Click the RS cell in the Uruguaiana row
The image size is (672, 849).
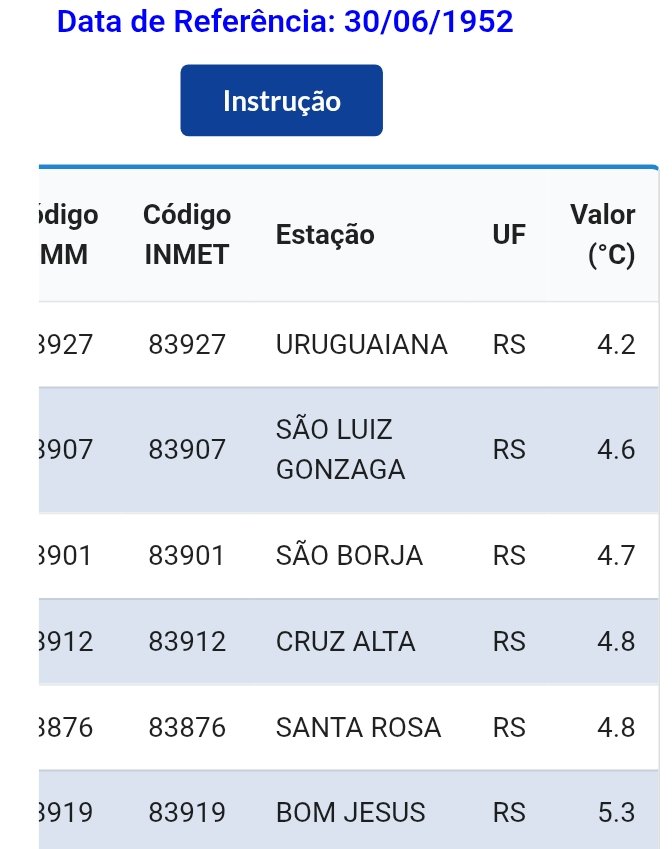[509, 345]
